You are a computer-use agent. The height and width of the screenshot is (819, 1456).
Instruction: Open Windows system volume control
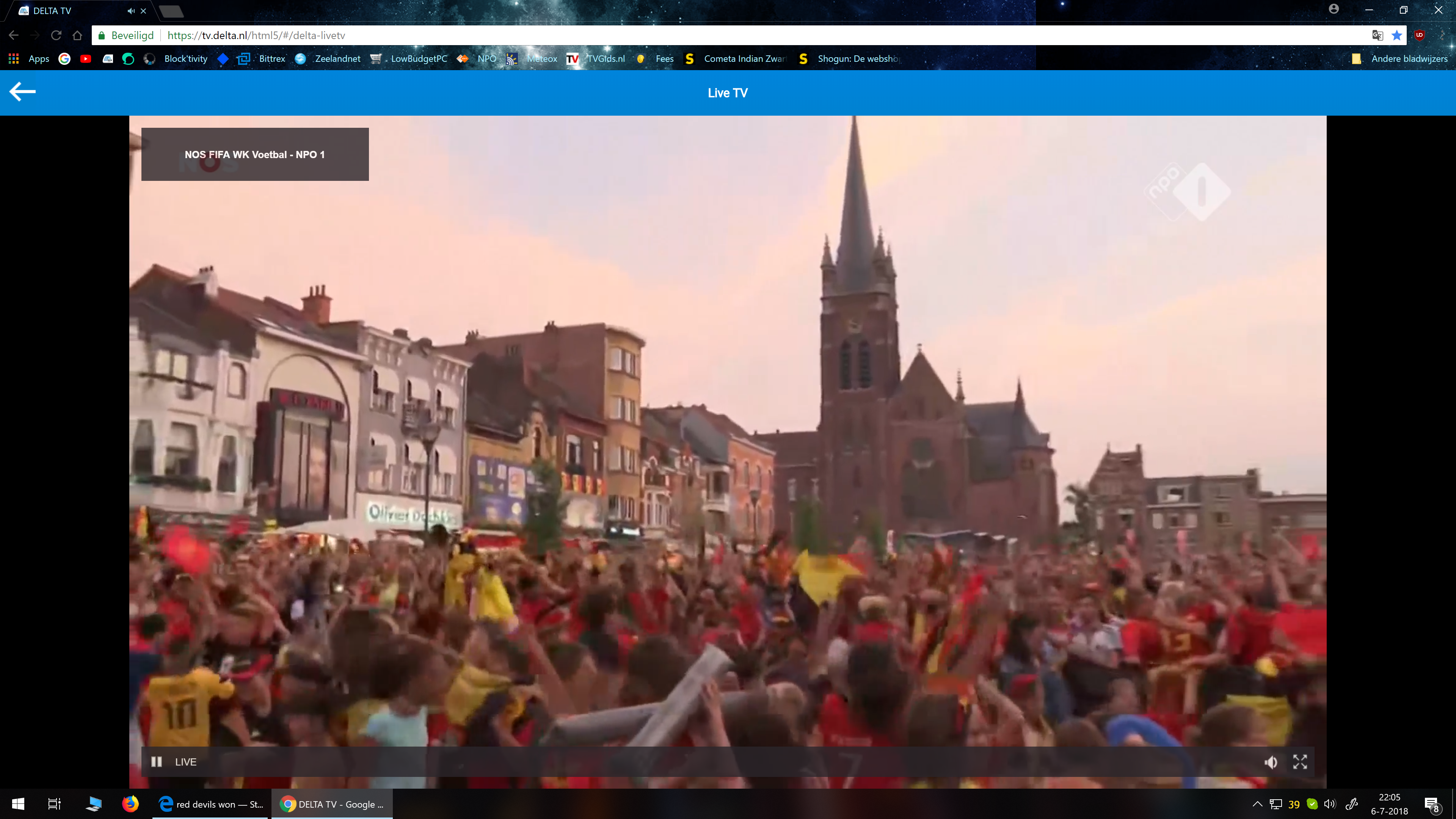coord(1329,804)
